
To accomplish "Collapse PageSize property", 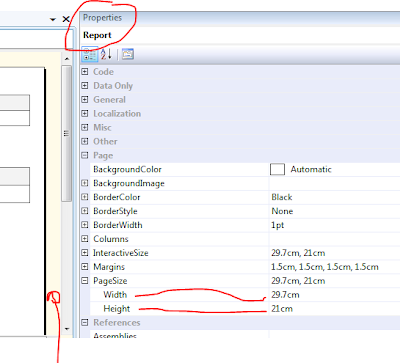I will (x=85, y=281).
